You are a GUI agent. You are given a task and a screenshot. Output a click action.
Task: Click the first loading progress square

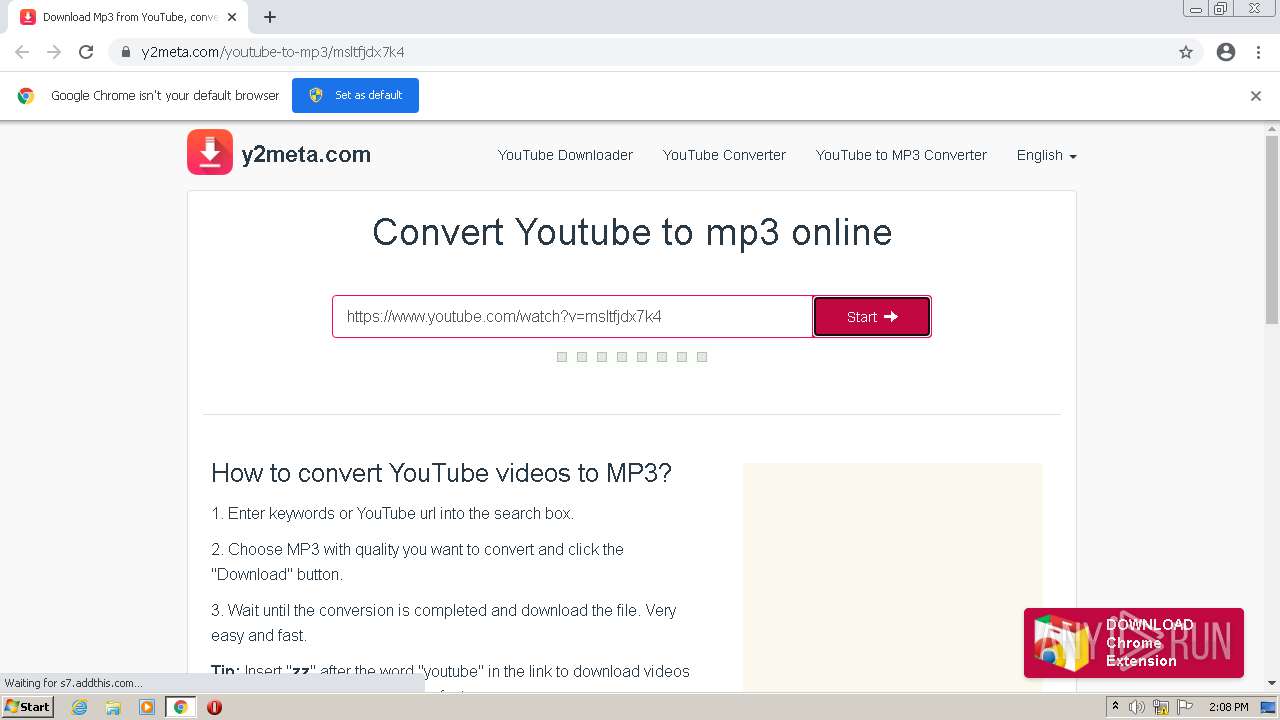562,357
